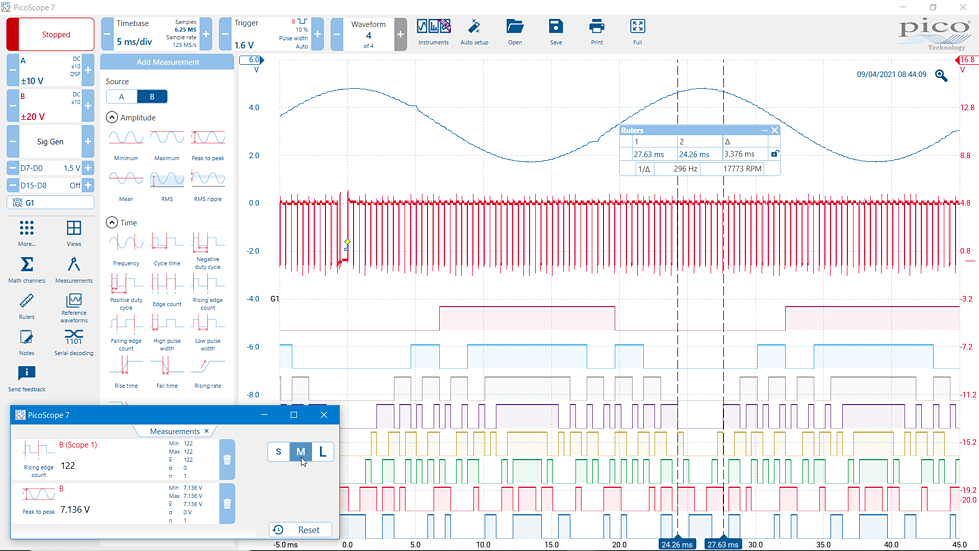Open the D15-D8 digital channel settings
Viewport: 979px width, 551px height.
tap(51, 185)
